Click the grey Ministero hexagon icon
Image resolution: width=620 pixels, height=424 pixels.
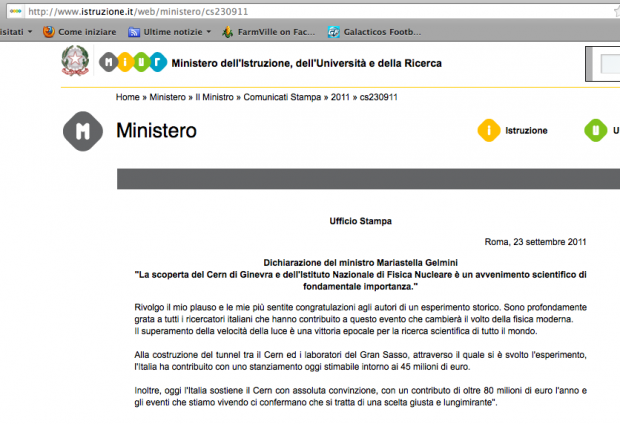coord(84,131)
